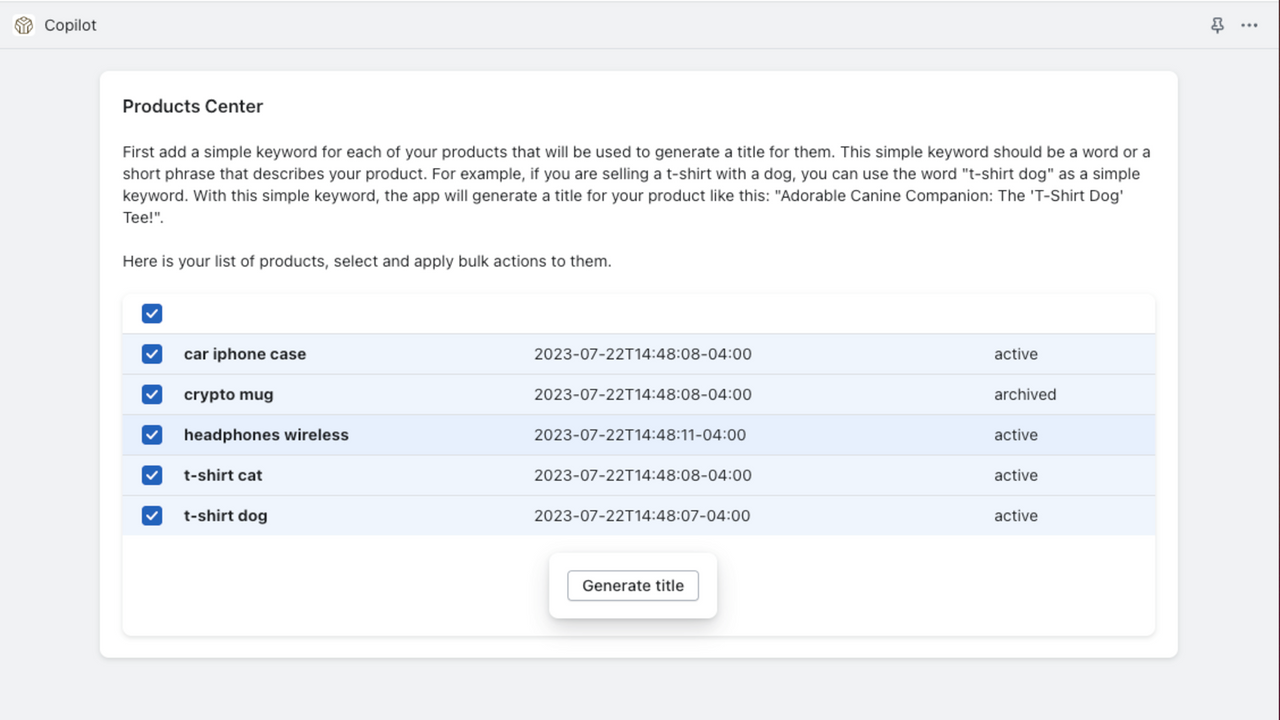
Task: Click the Generate title button
Action: (x=633, y=586)
